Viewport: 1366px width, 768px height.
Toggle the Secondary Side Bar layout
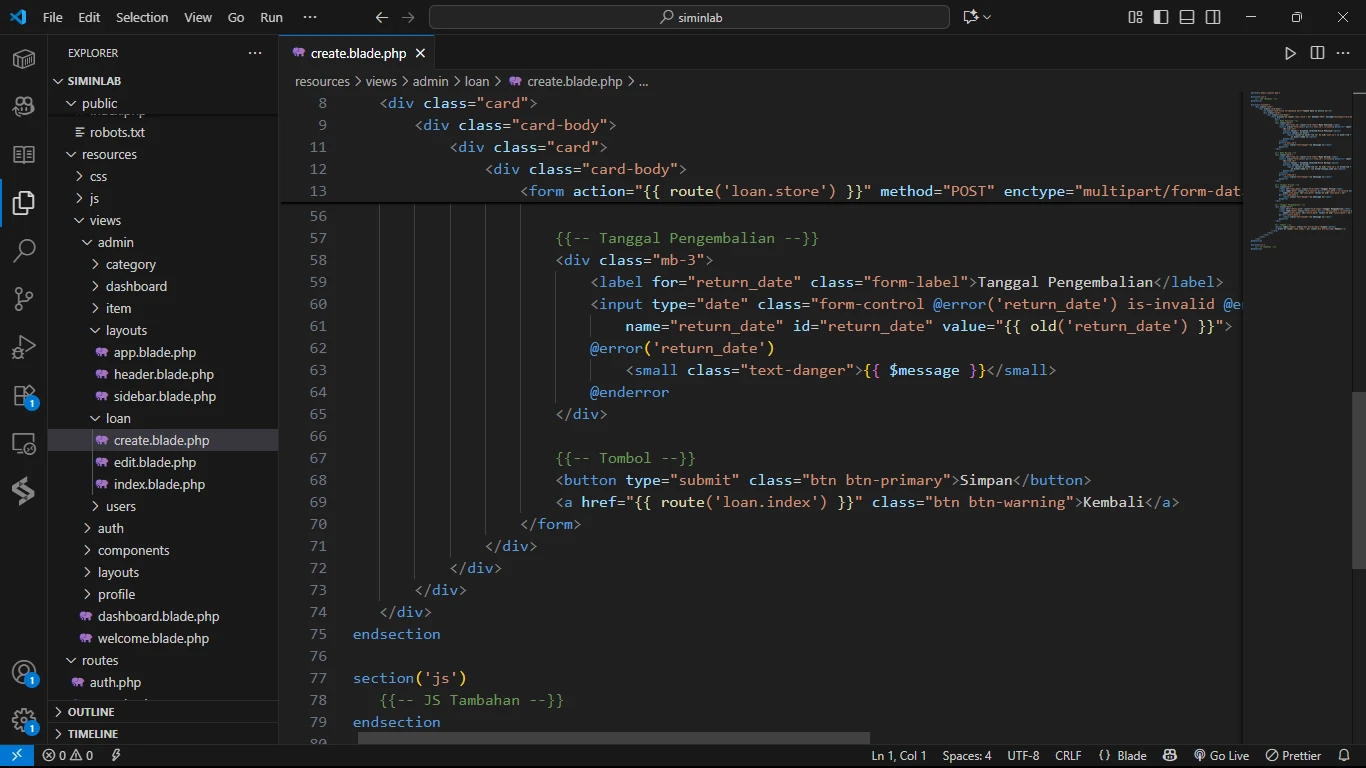(1213, 17)
